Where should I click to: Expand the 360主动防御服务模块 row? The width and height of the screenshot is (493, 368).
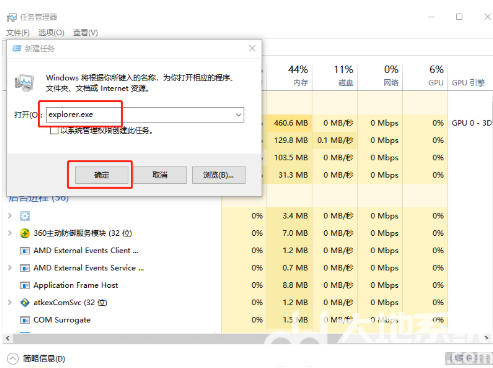click(x=10, y=233)
